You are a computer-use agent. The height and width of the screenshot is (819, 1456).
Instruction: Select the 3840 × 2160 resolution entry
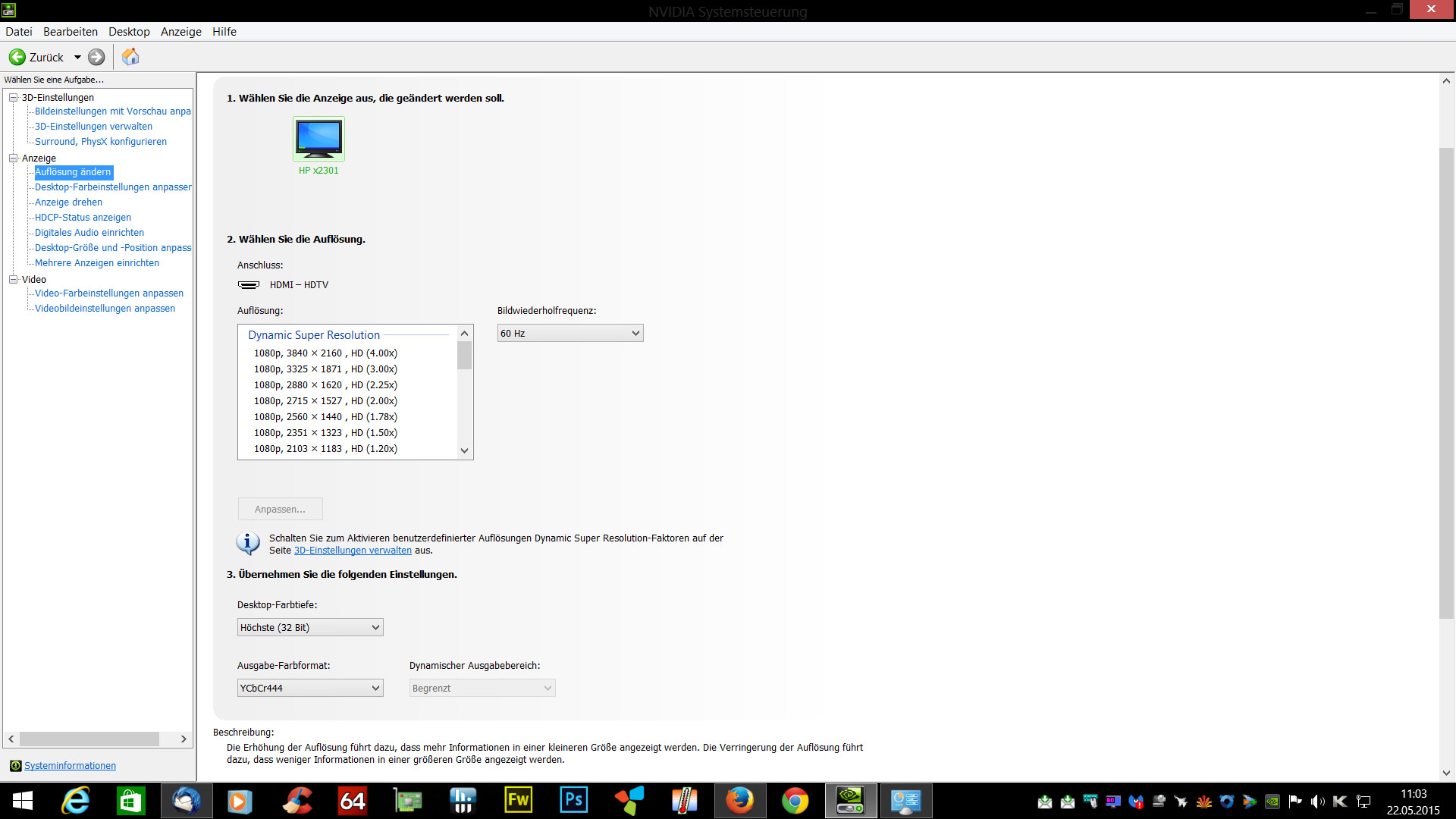[325, 353]
